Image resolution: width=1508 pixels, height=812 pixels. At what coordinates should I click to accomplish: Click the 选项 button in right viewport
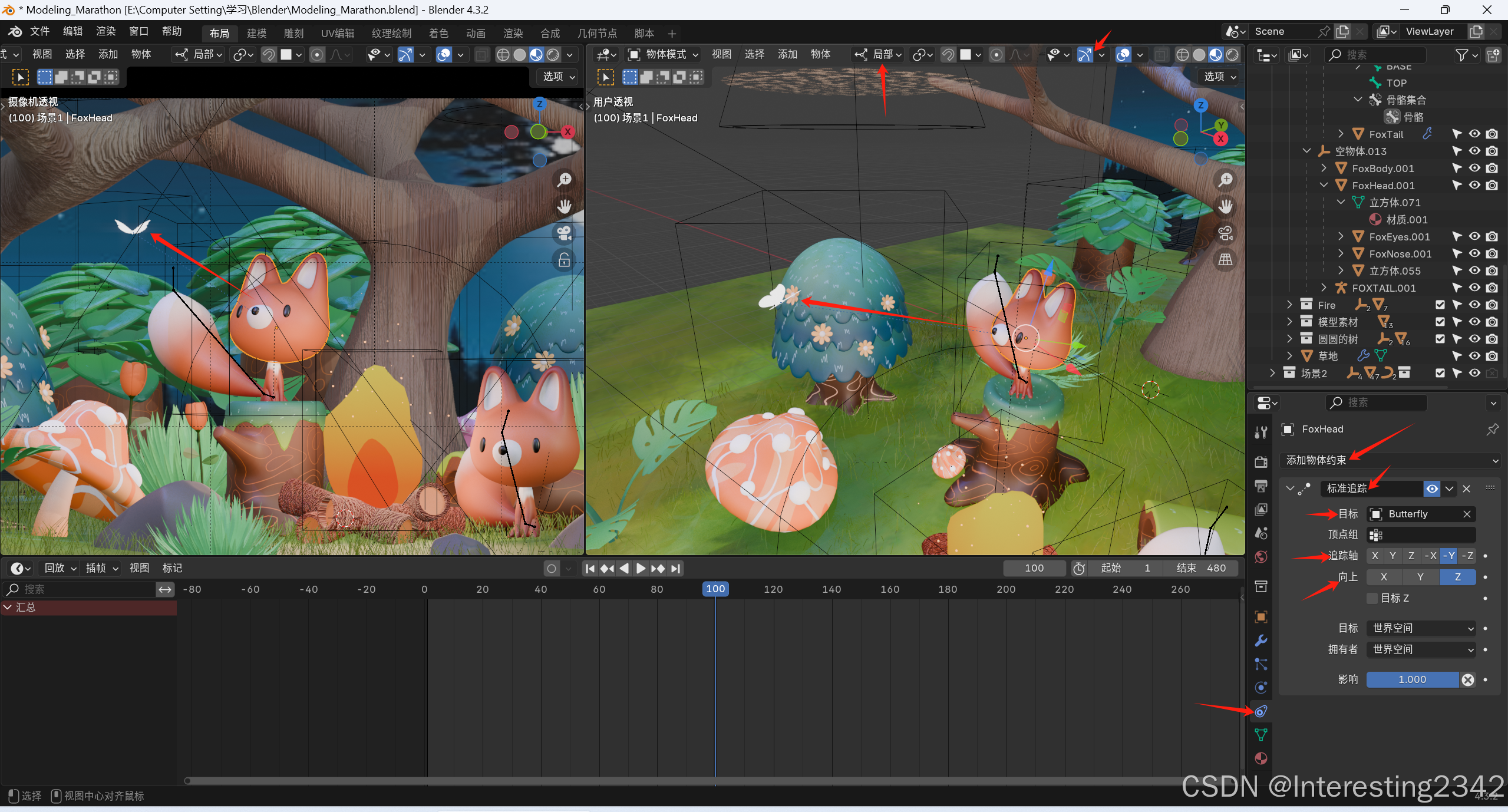[x=1219, y=77]
